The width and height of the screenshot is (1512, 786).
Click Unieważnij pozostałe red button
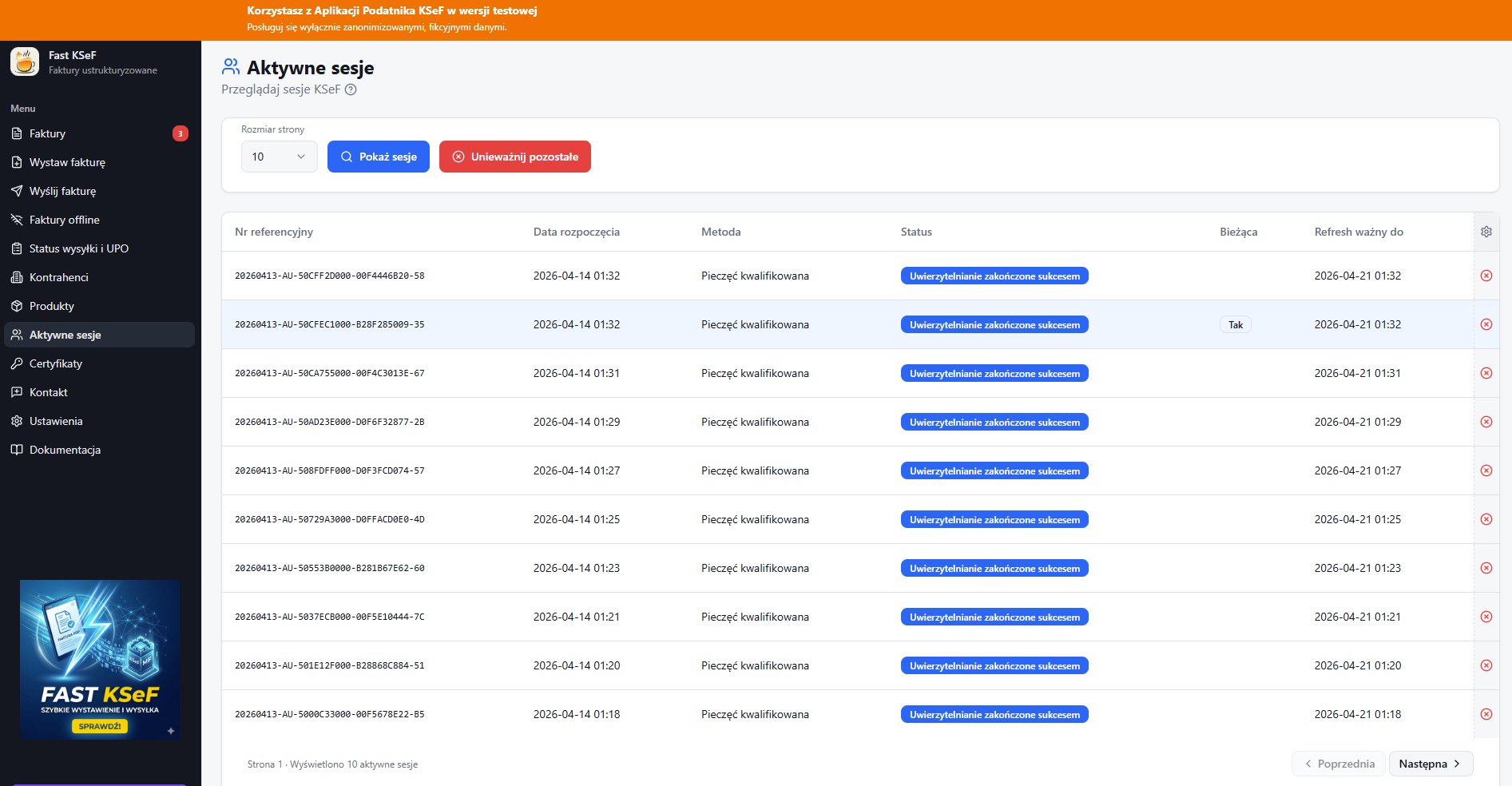[x=514, y=157]
